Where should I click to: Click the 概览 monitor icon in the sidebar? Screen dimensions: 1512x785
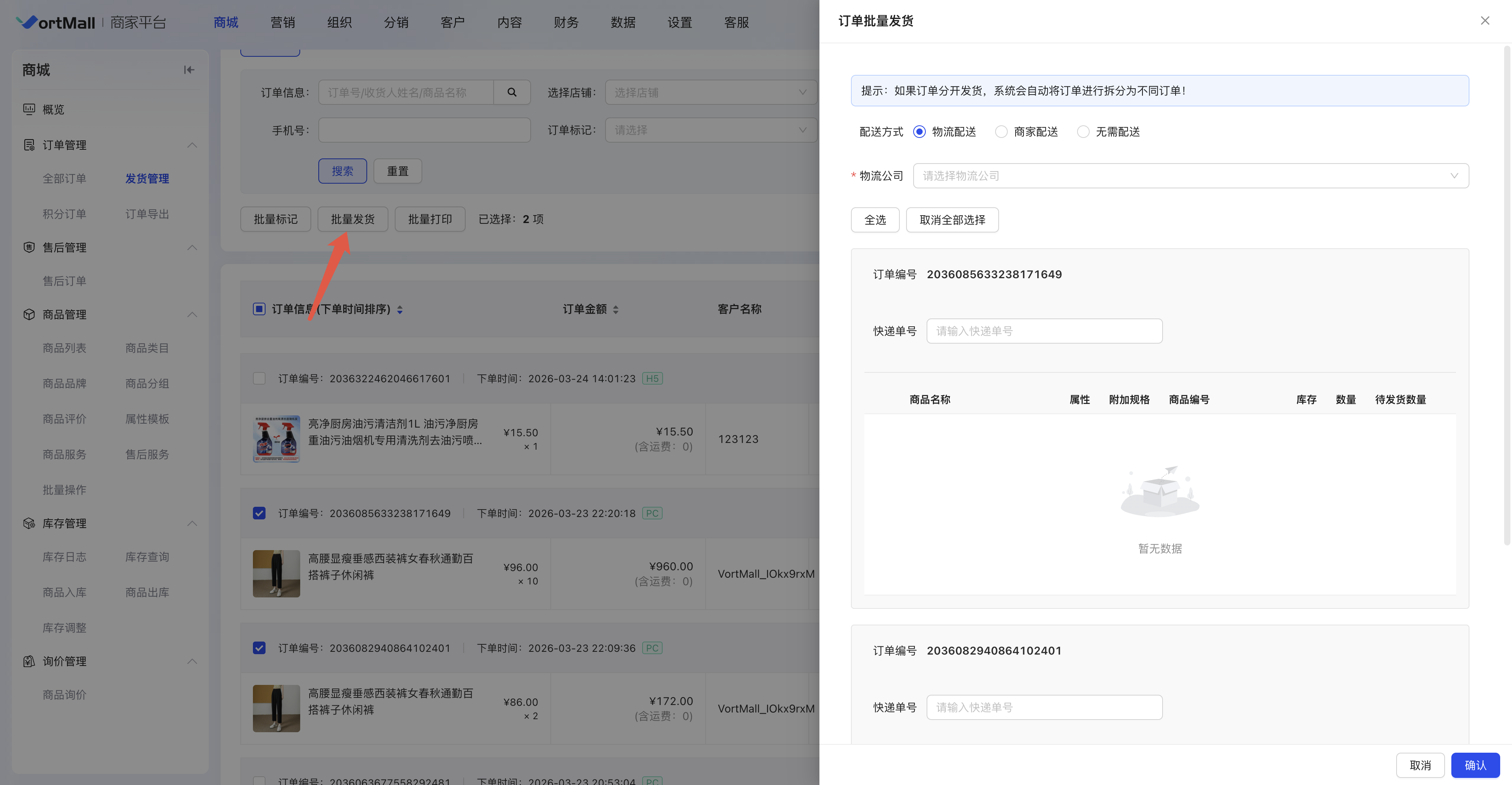pos(29,109)
